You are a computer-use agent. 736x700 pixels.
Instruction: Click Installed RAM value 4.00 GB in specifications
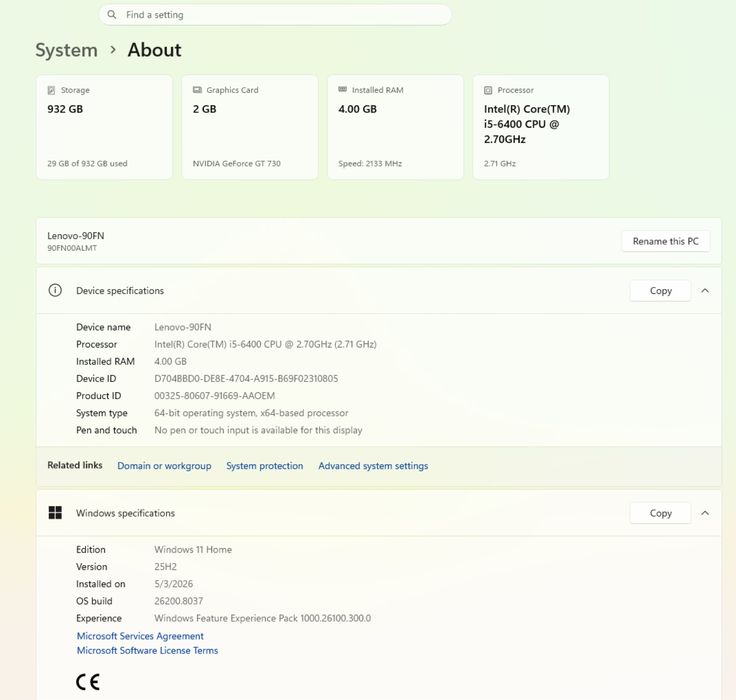170,361
